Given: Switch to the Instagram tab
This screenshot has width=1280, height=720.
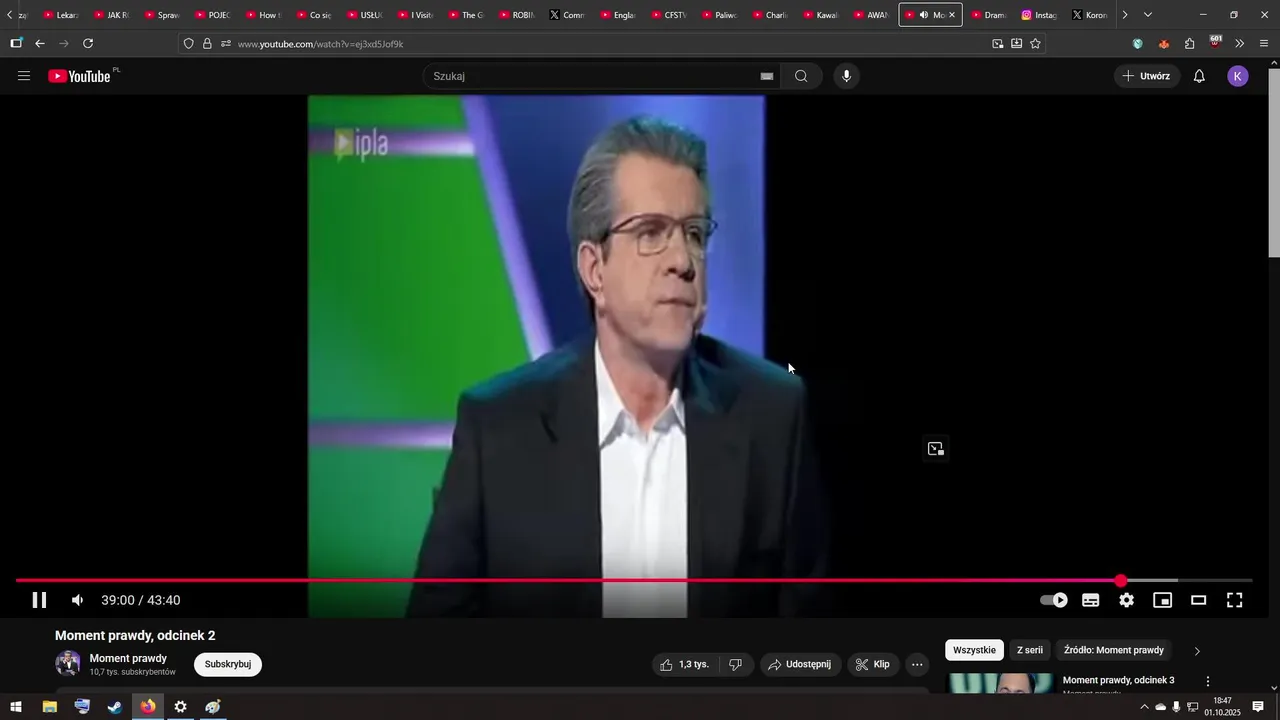Looking at the screenshot, I should (x=1039, y=15).
